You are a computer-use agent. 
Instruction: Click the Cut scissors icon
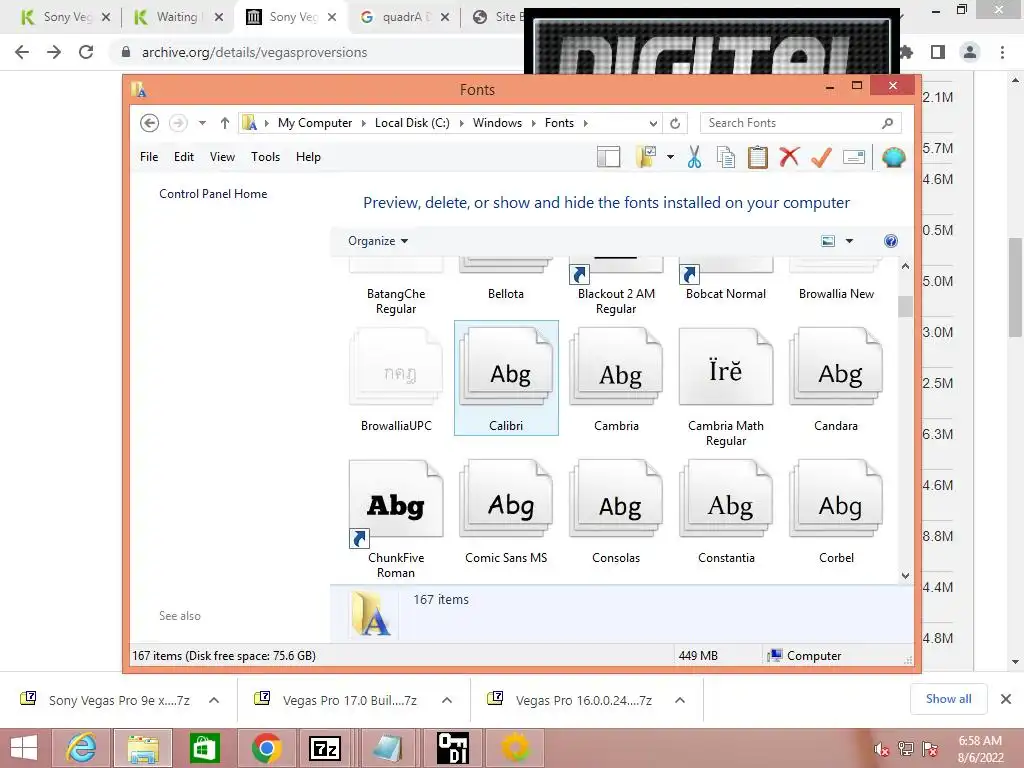pyautogui.click(x=694, y=157)
